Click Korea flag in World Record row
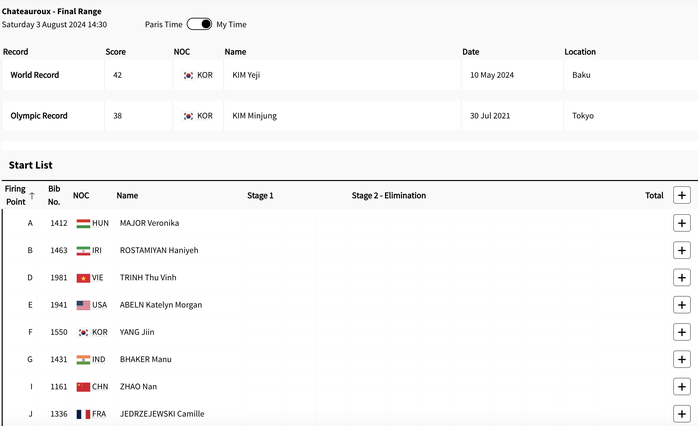698x426 pixels. (x=189, y=75)
